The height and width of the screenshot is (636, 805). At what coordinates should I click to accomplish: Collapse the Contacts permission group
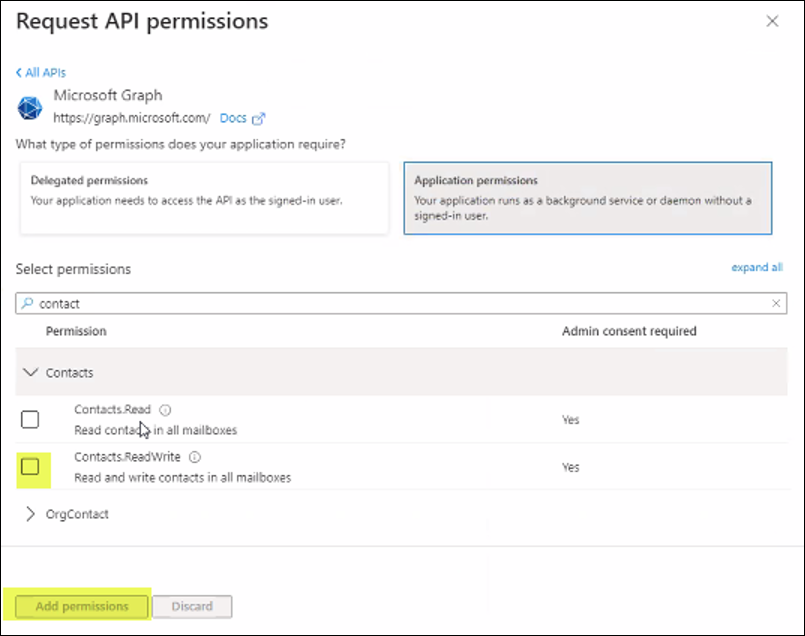pos(32,372)
